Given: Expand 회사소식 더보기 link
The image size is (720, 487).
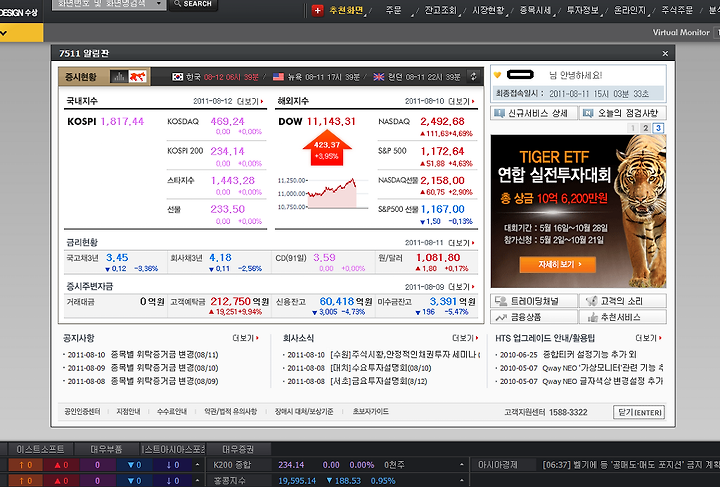Looking at the screenshot, I should point(465,338).
